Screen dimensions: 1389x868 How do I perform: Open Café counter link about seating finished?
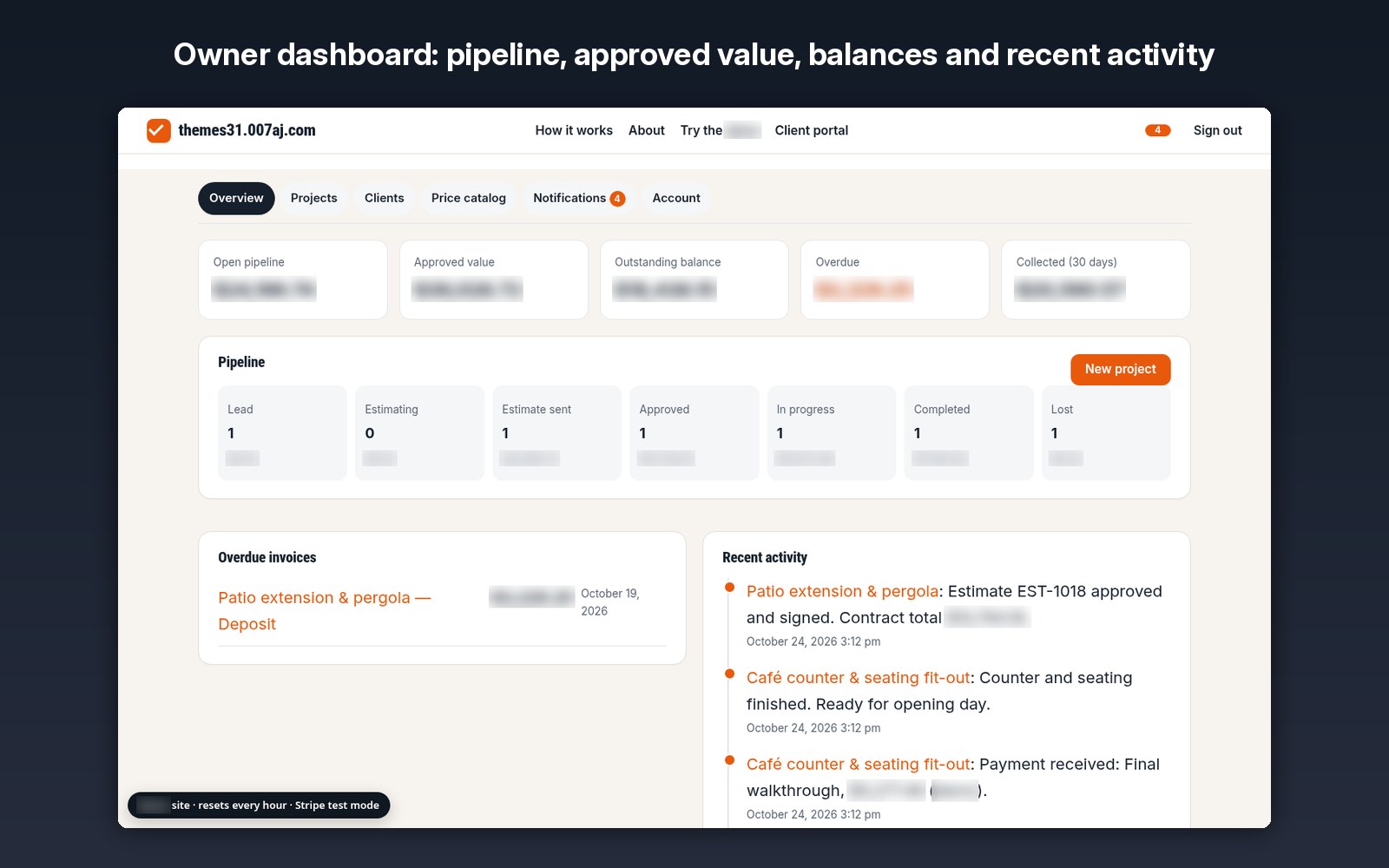(858, 678)
